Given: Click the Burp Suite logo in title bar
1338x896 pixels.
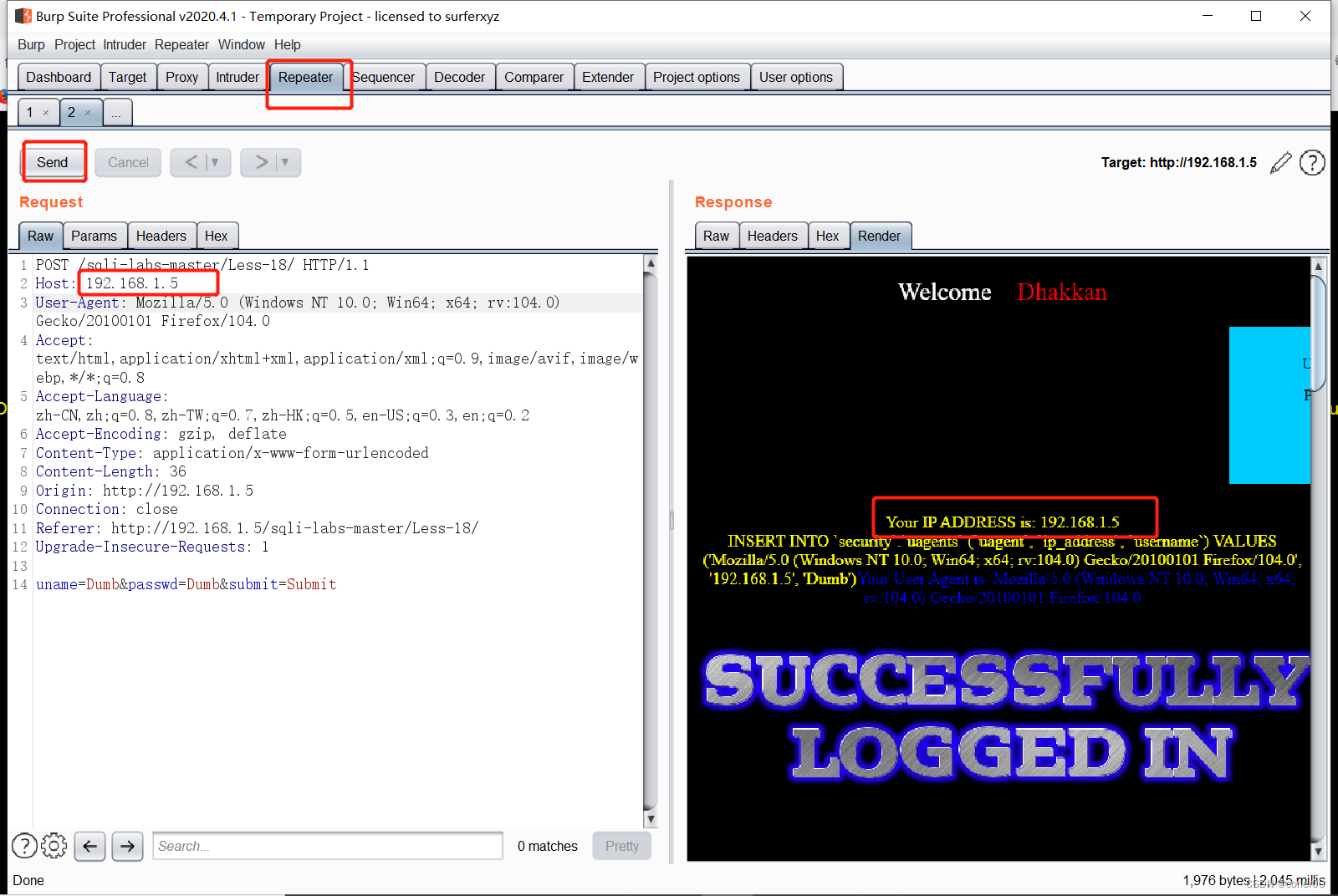Looking at the screenshot, I should pos(23,16).
